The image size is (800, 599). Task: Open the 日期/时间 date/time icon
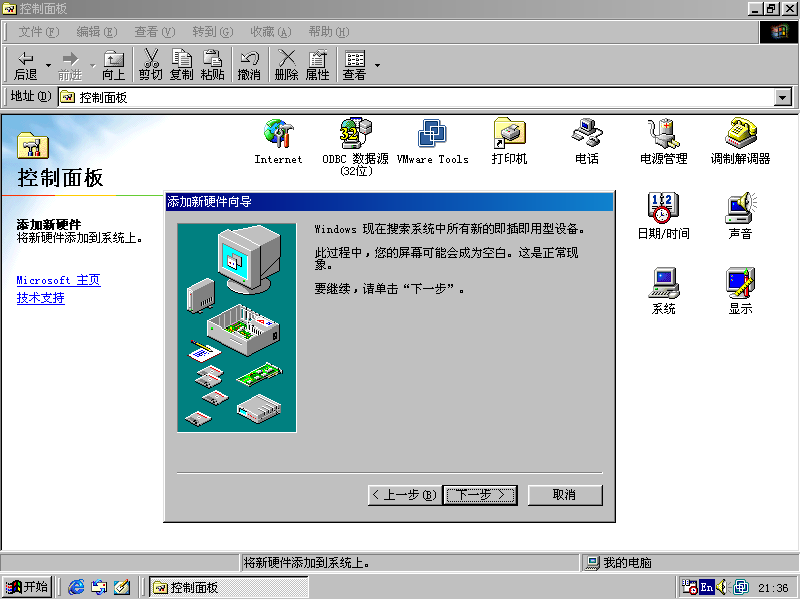(x=663, y=216)
